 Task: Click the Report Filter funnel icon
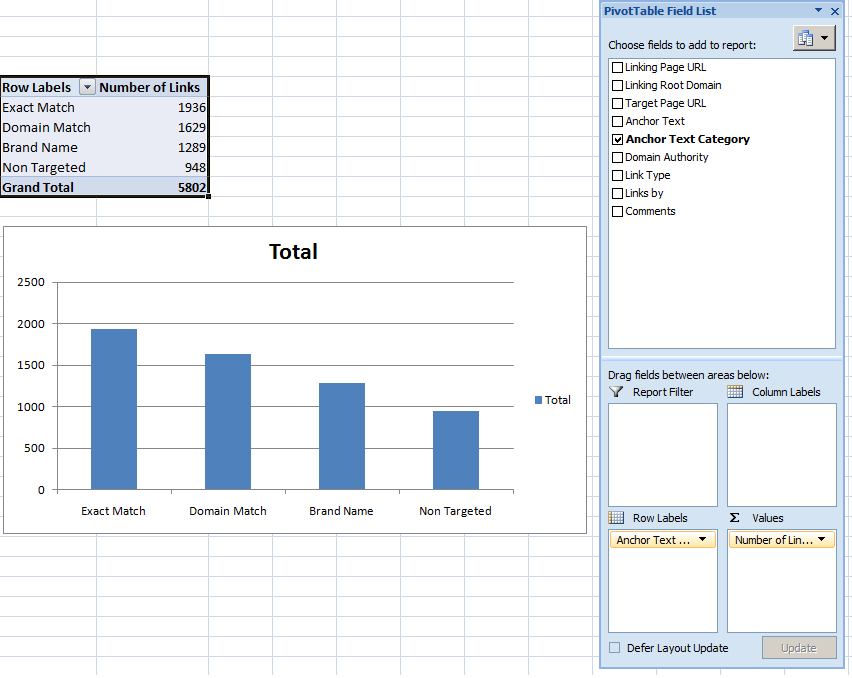coord(617,392)
